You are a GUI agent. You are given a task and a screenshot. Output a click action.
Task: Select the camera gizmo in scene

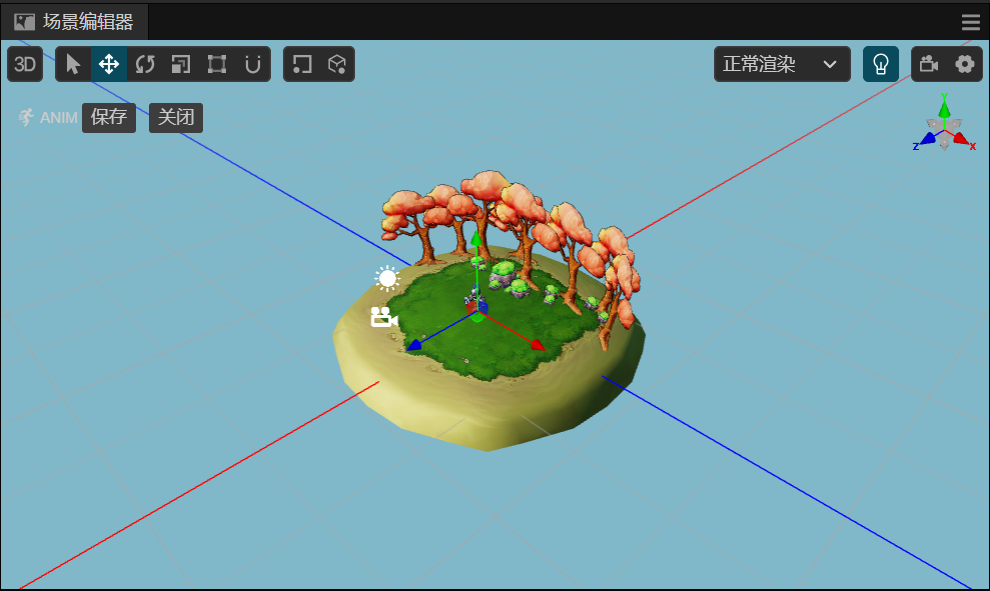(x=383, y=317)
